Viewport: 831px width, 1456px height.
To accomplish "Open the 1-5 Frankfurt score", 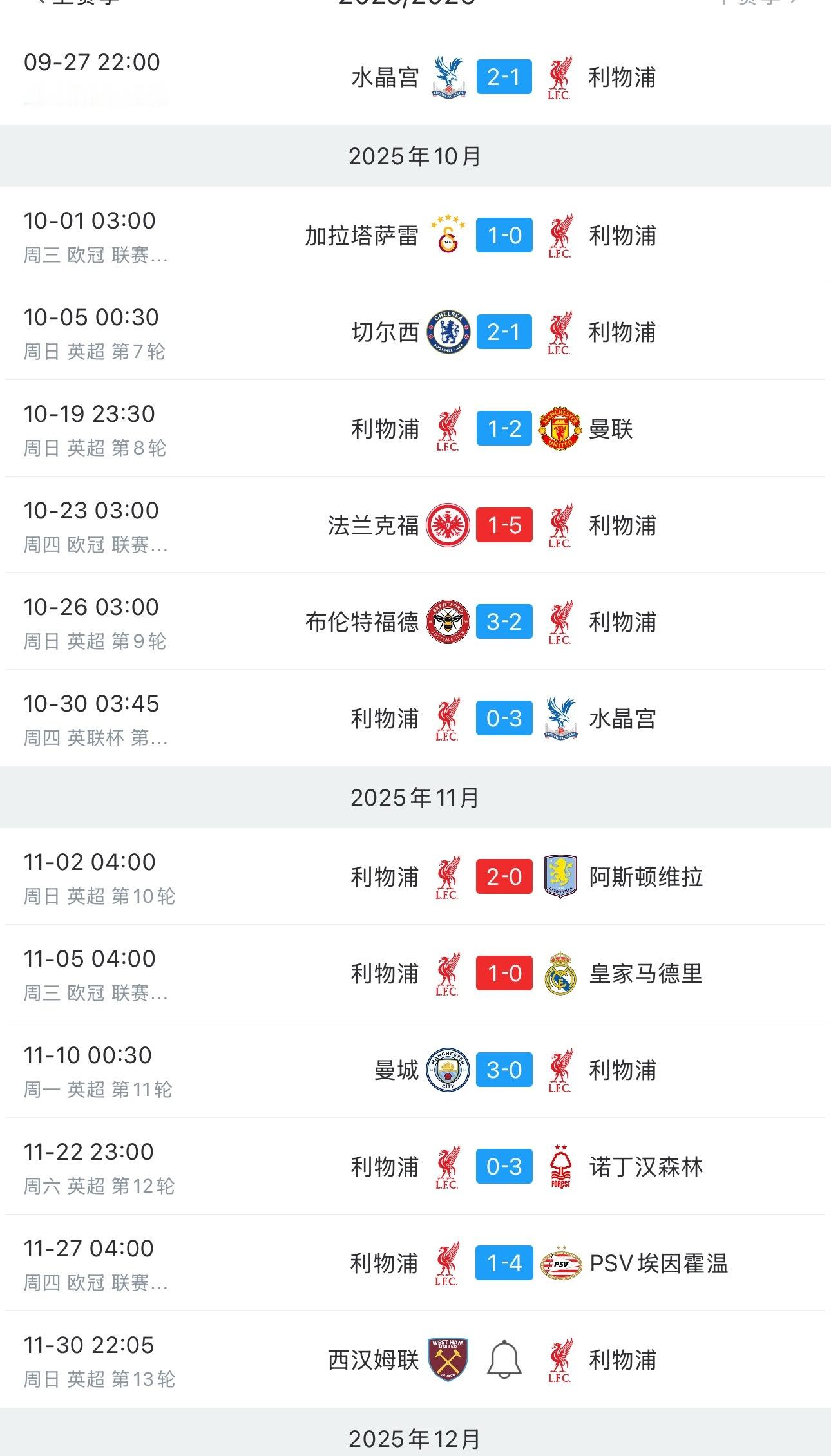I will click(504, 525).
